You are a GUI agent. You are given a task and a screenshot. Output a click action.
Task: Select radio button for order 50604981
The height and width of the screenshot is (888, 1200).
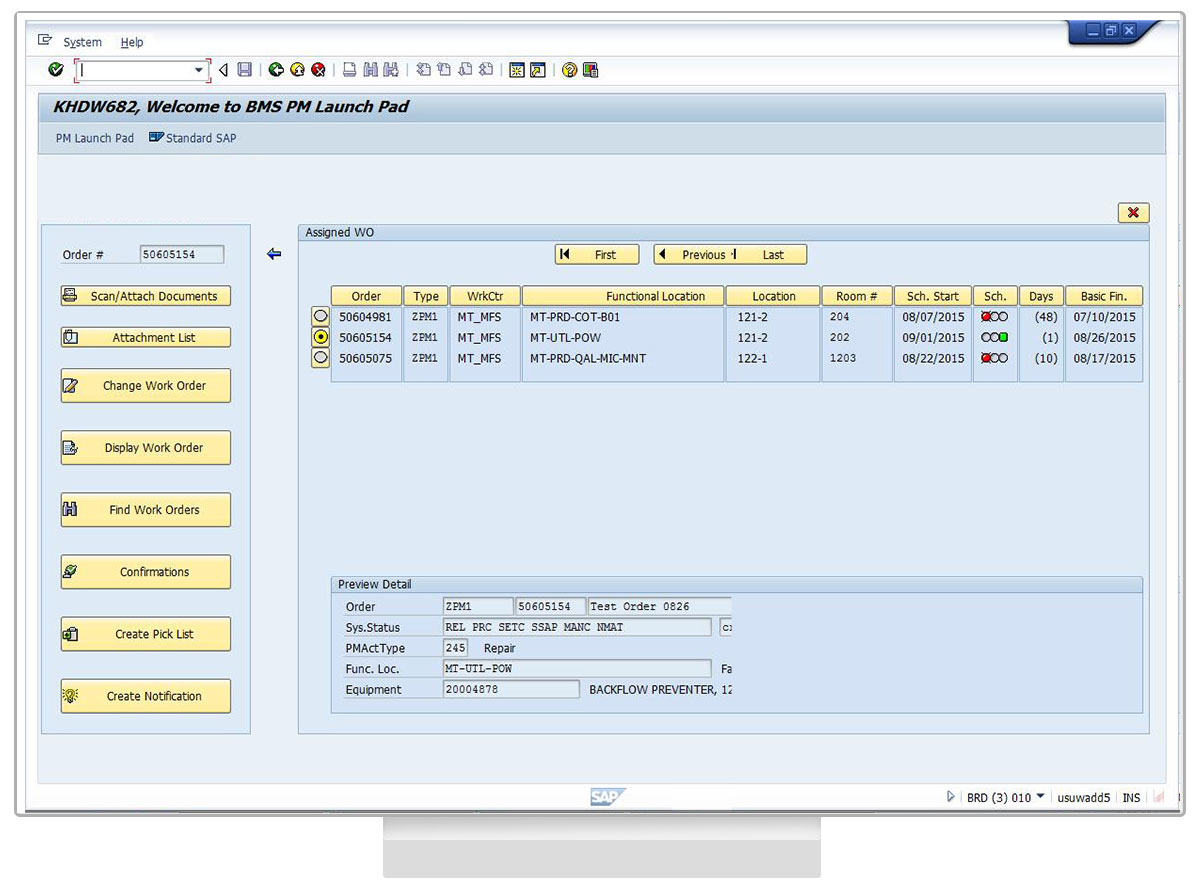321,317
